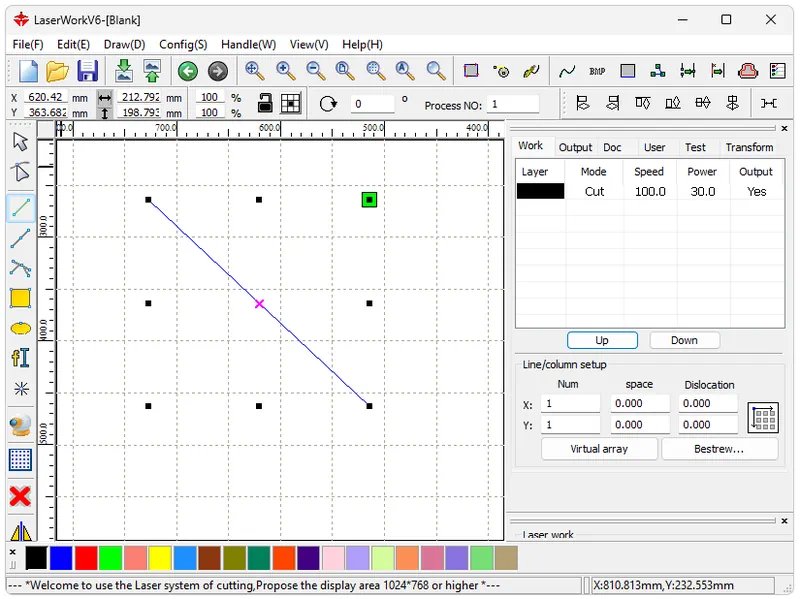800x599 pixels.
Task: Save the file with the floppy disk icon
Action: [x=87, y=71]
